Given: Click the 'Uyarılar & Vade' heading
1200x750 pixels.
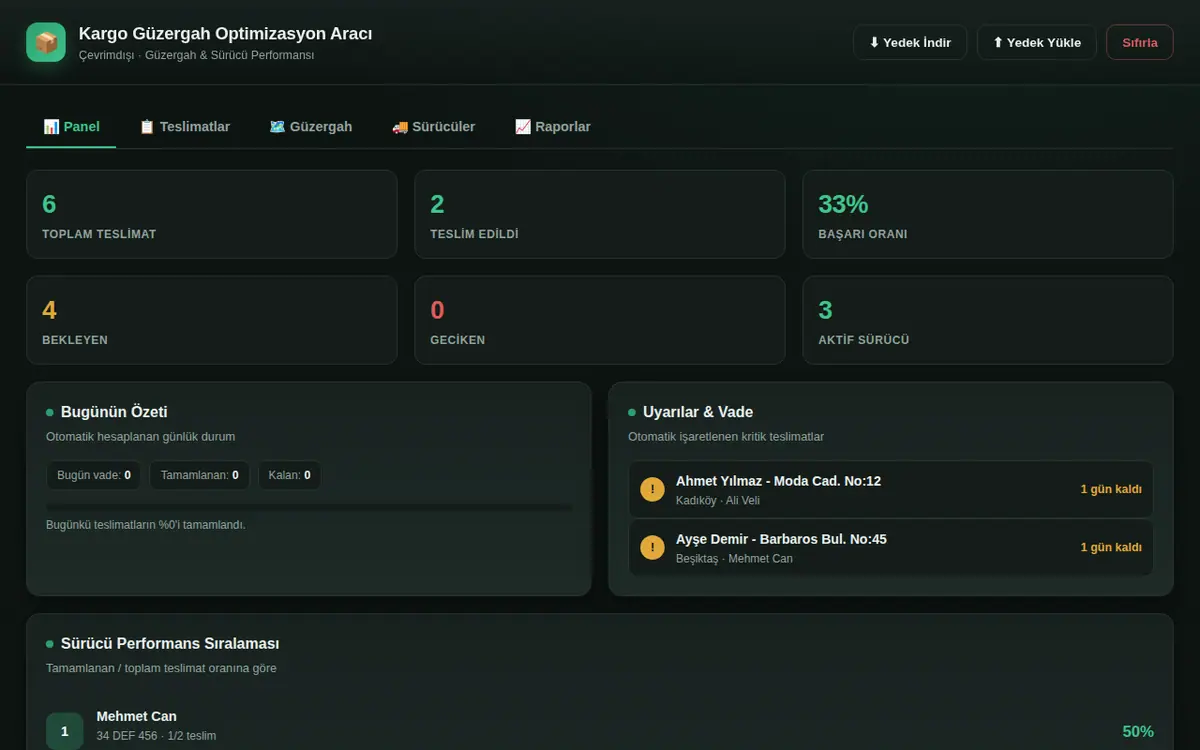Looking at the screenshot, I should pyautogui.click(x=698, y=412).
